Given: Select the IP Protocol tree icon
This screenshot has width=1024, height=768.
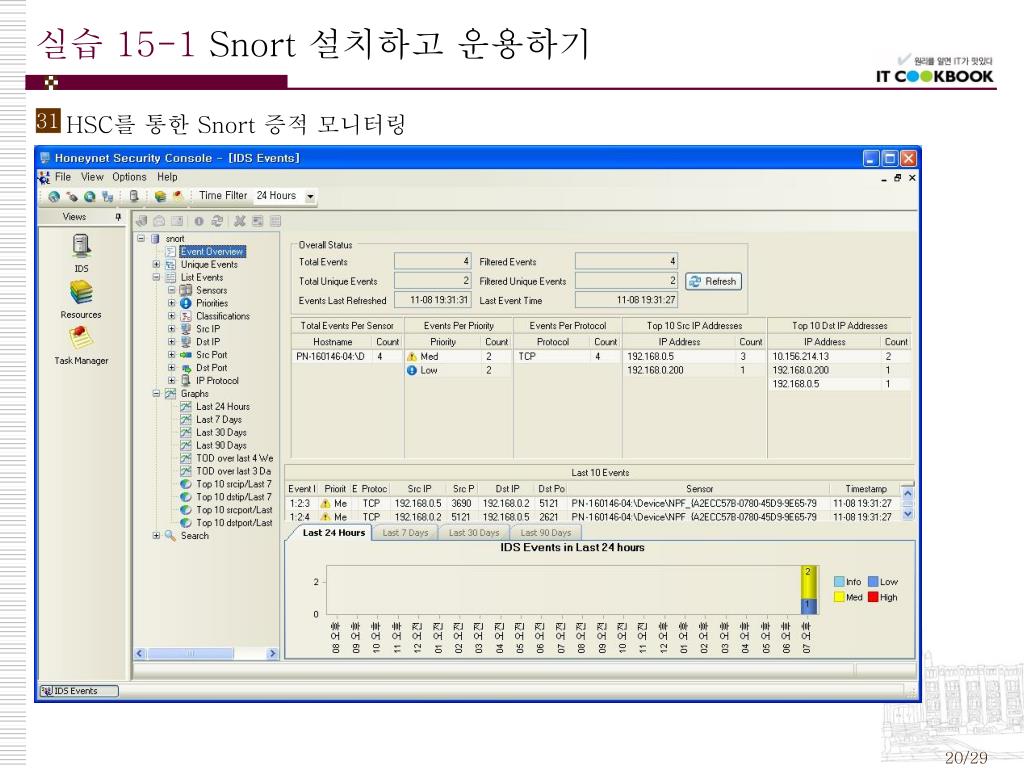Looking at the screenshot, I should click(x=185, y=381).
